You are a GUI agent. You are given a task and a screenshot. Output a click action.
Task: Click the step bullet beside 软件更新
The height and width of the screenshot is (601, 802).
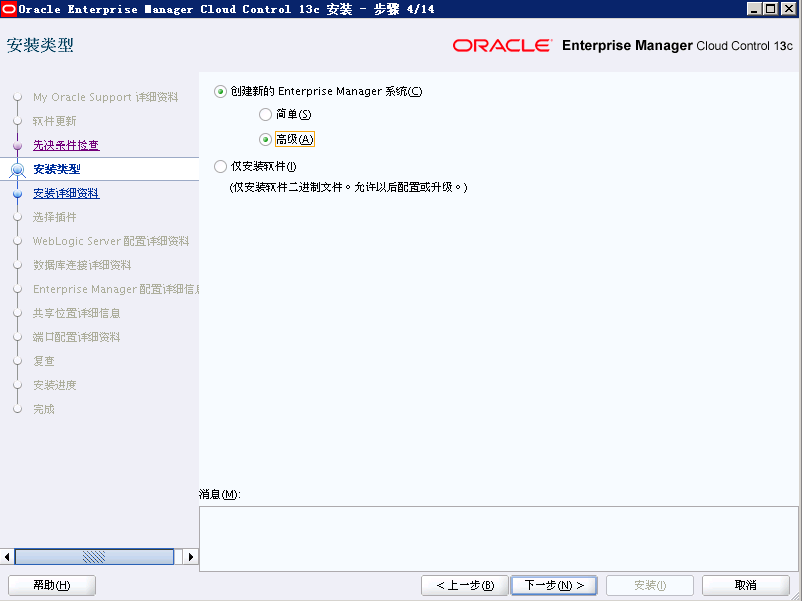click(18, 121)
